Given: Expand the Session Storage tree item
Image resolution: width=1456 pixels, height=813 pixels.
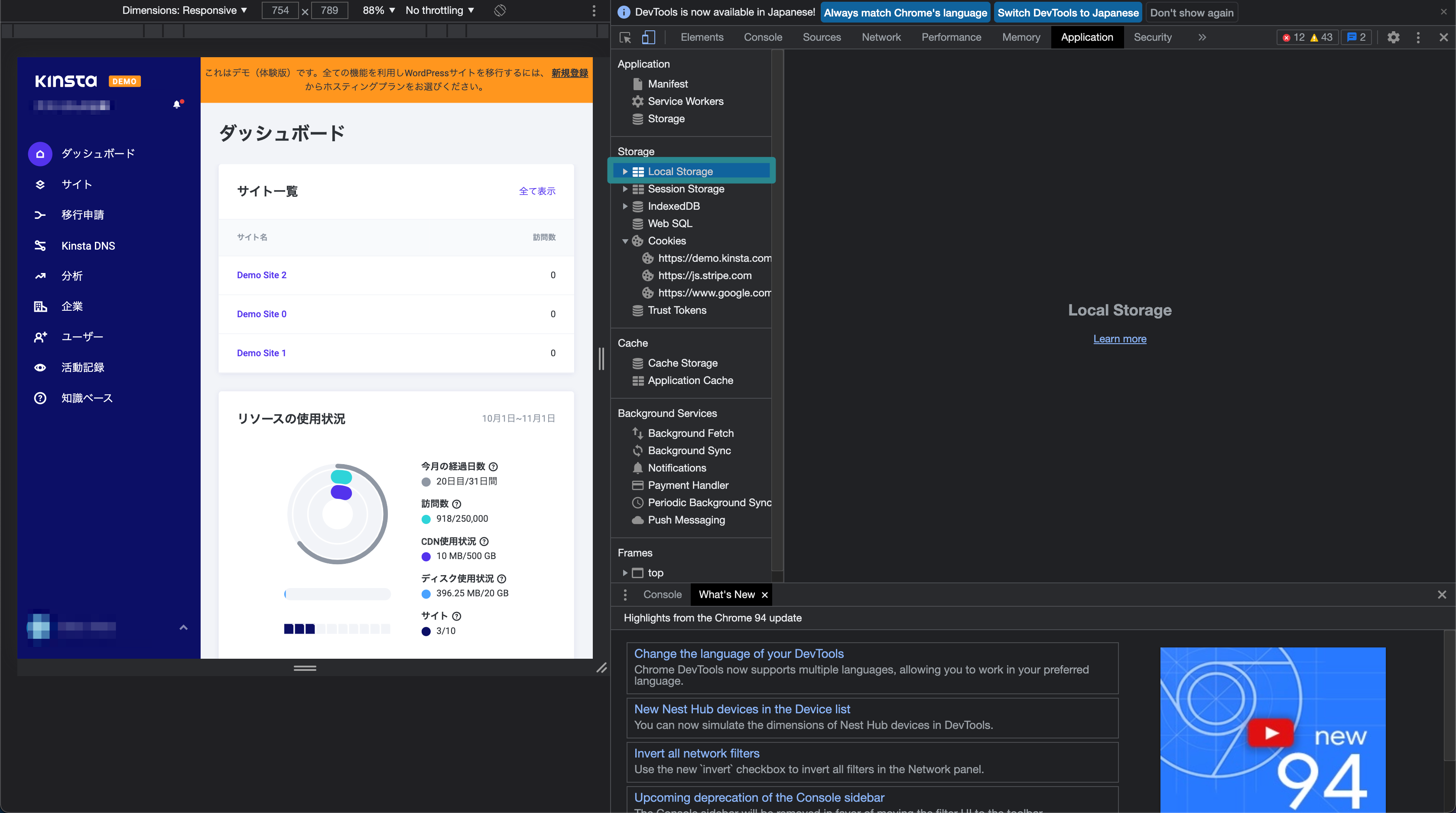Looking at the screenshot, I should click(624, 189).
